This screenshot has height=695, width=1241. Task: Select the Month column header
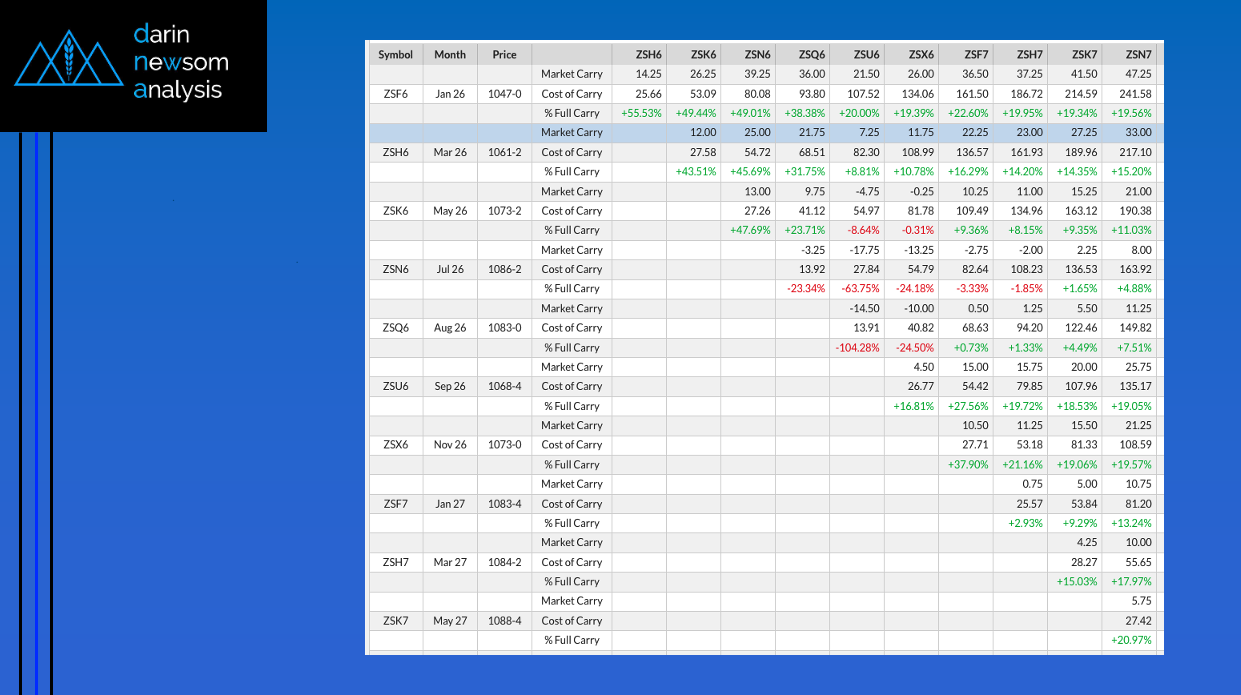click(x=450, y=55)
